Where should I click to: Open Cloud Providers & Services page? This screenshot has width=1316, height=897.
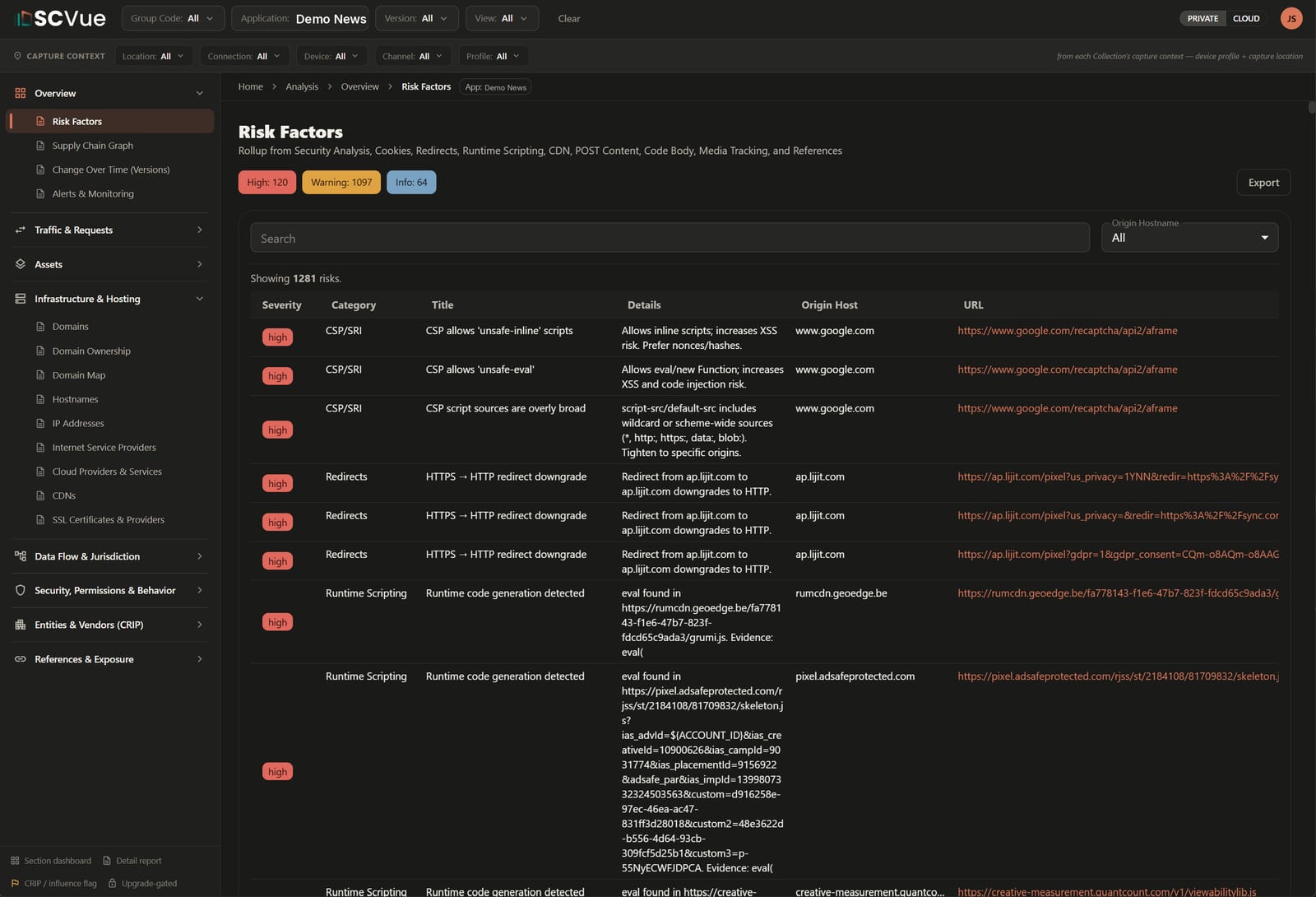pos(107,472)
